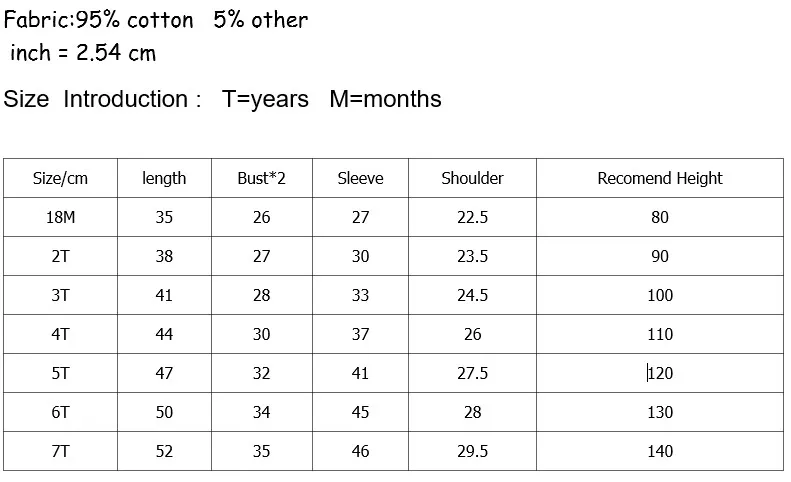Select the 4T size cell
Viewport: 791px width, 482px height.
[x=60, y=334]
